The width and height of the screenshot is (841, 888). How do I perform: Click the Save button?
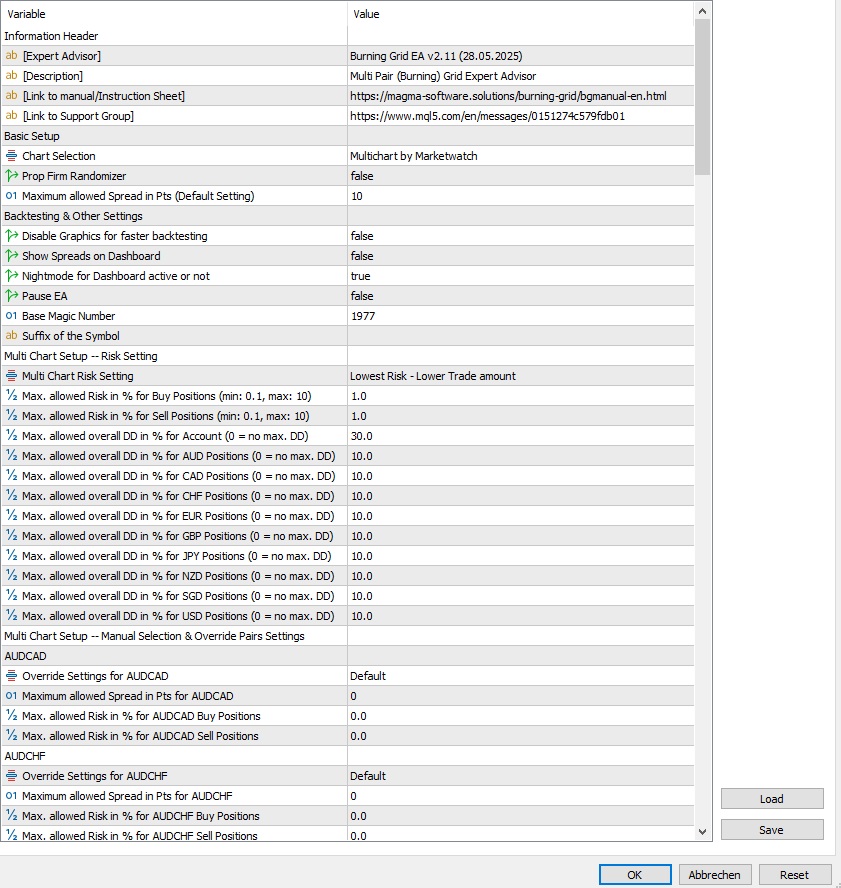click(x=772, y=830)
